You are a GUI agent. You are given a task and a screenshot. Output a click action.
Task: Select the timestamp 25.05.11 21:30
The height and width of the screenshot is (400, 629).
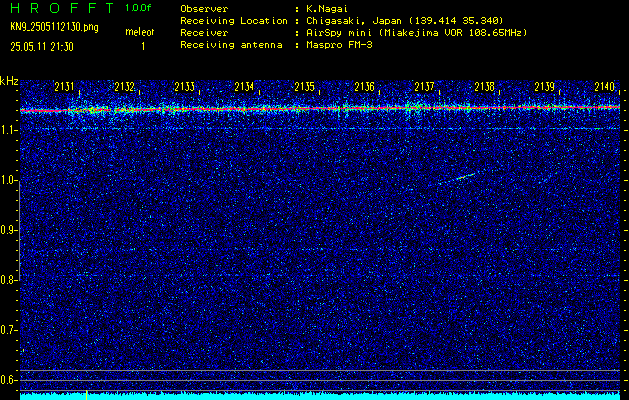pyautogui.click(x=42, y=47)
